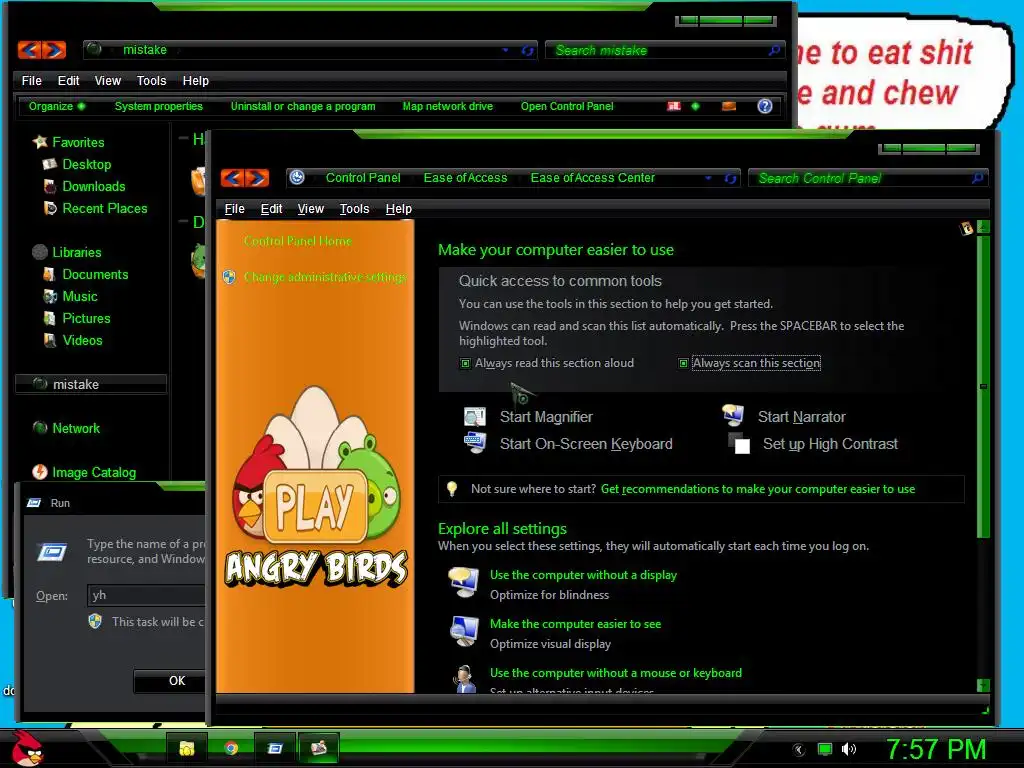Click the Control Panel vertical scrollbar
Image resolution: width=1024 pixels, height=768 pixels.
(983, 387)
